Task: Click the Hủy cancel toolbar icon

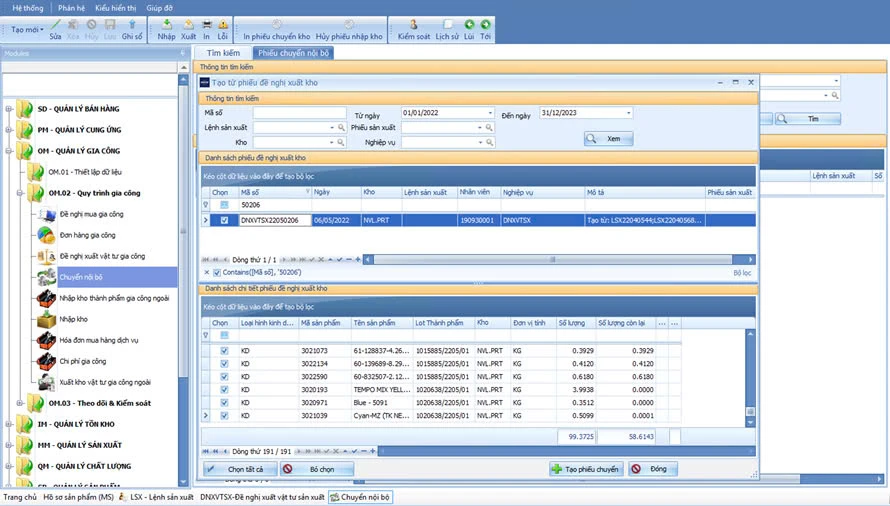Action: click(x=91, y=24)
